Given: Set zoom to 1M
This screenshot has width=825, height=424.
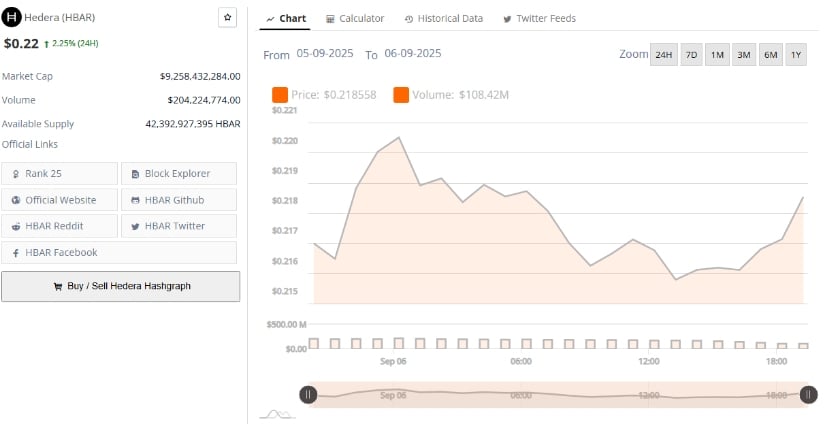Looking at the screenshot, I should (x=717, y=55).
